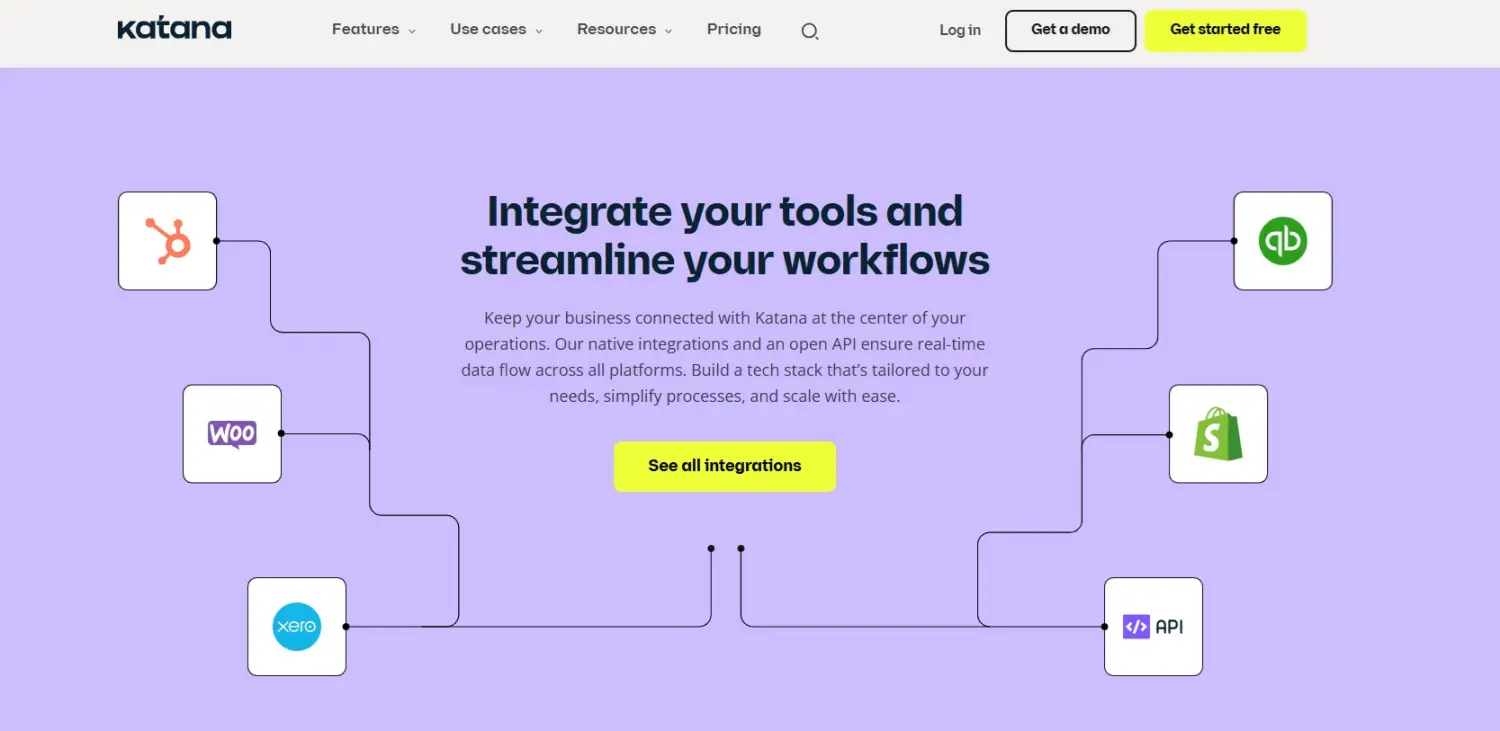Select the HubSpot integration tile
The width and height of the screenshot is (1500, 731).
click(168, 241)
